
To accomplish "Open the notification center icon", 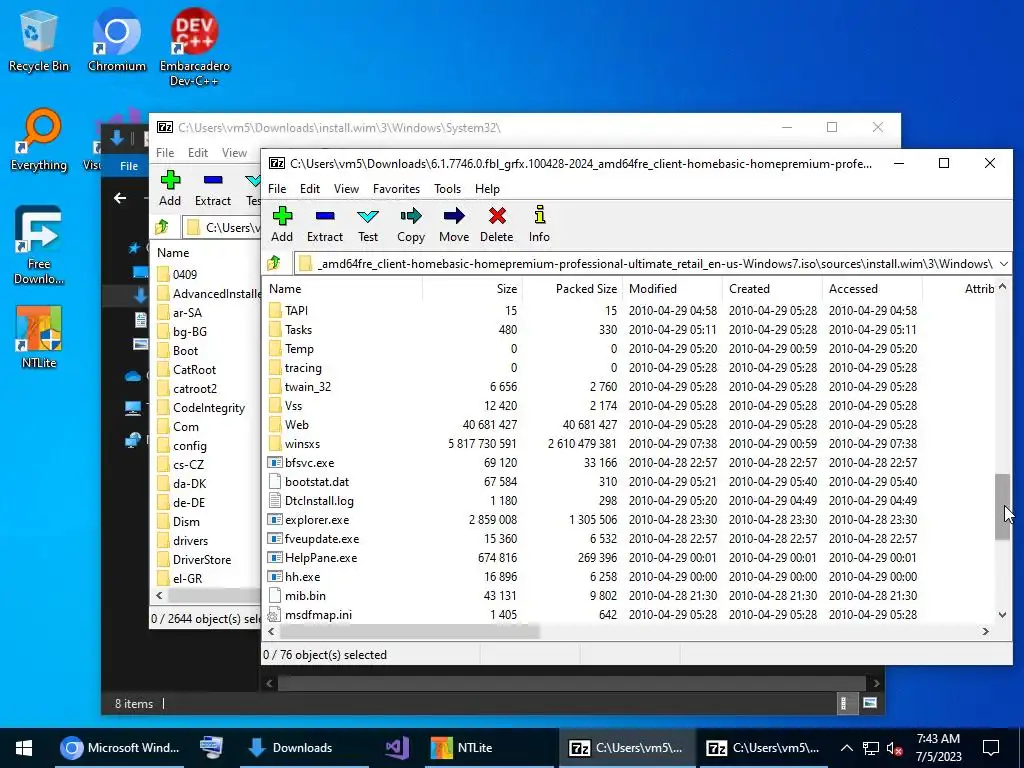I will tap(991, 748).
